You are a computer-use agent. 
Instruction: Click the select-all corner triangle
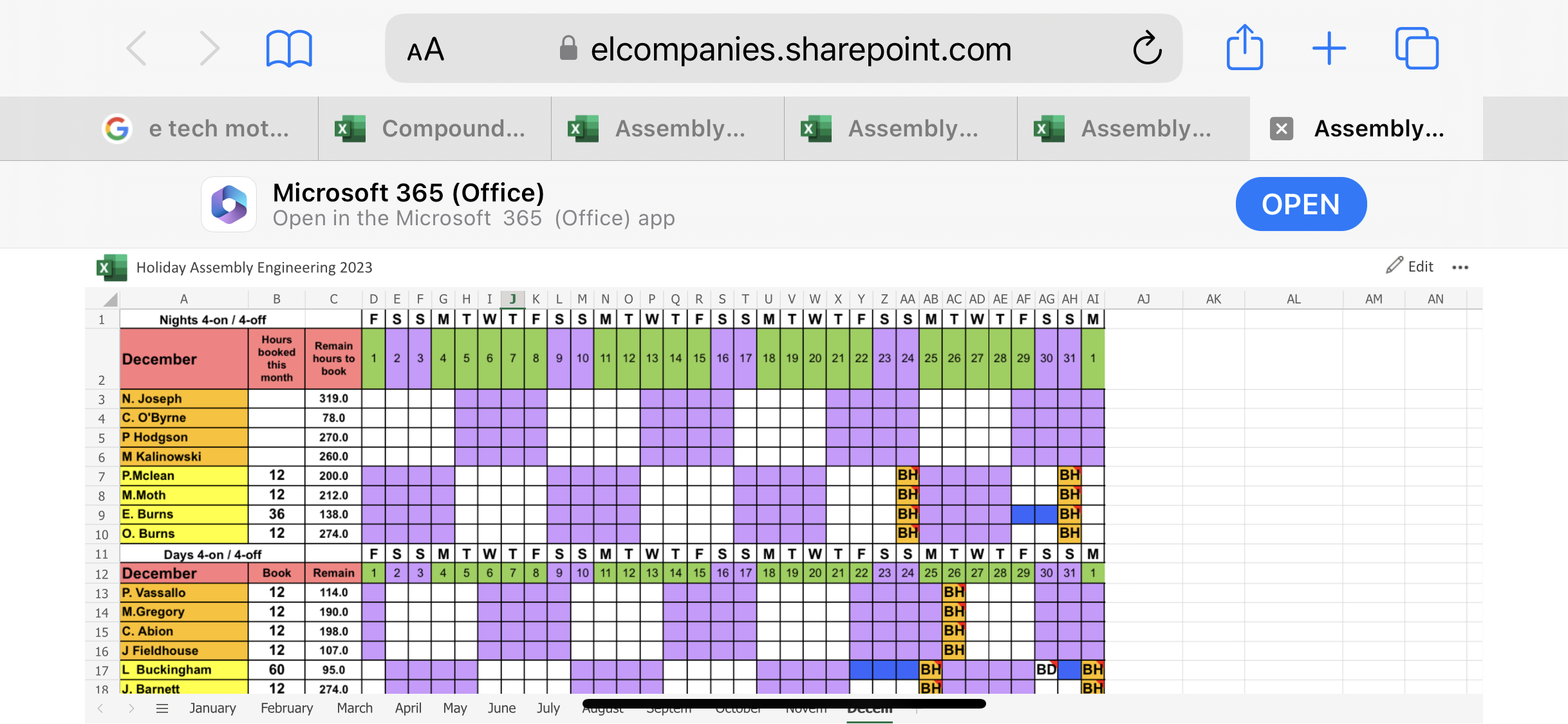[111, 299]
